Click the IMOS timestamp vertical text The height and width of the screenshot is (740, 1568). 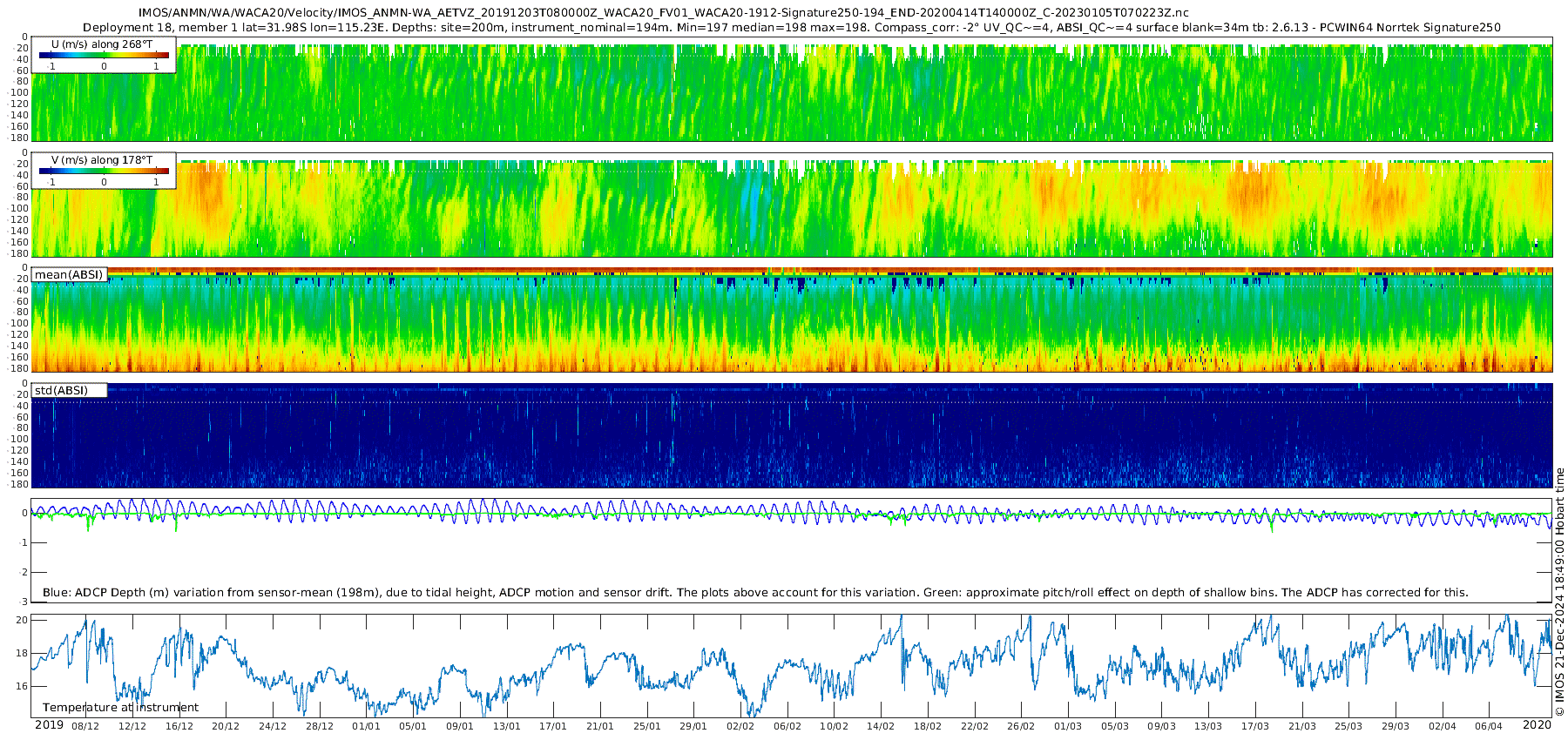pos(1560,592)
